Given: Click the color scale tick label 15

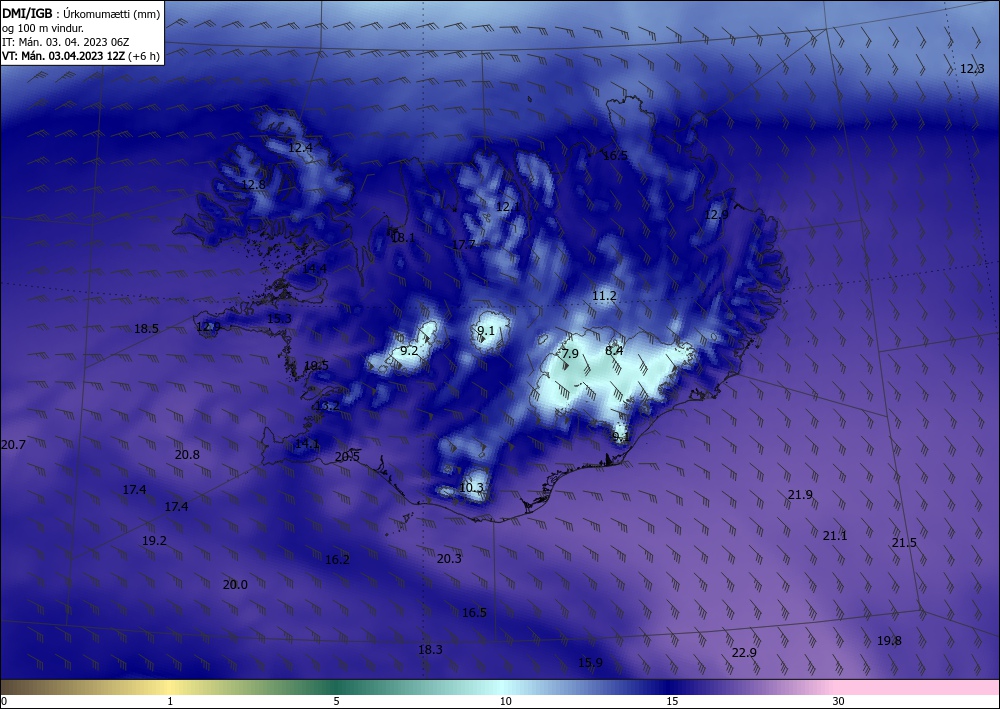Looking at the screenshot, I should coord(672,701).
